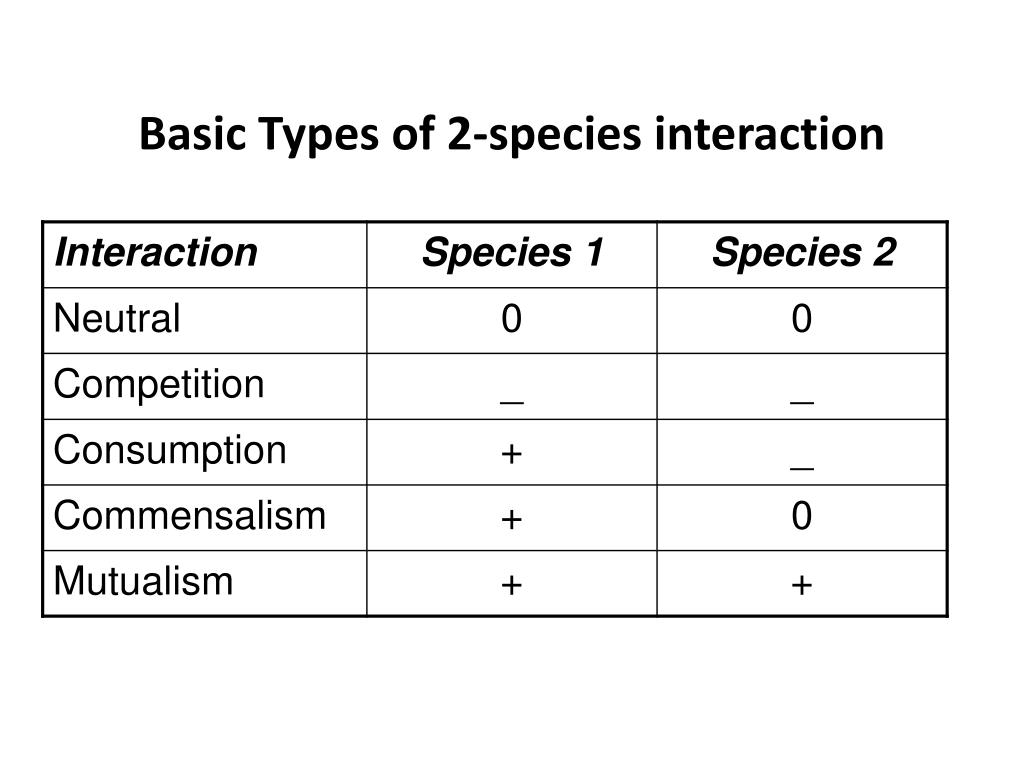Click the 'Commensalism' row label

(x=189, y=515)
